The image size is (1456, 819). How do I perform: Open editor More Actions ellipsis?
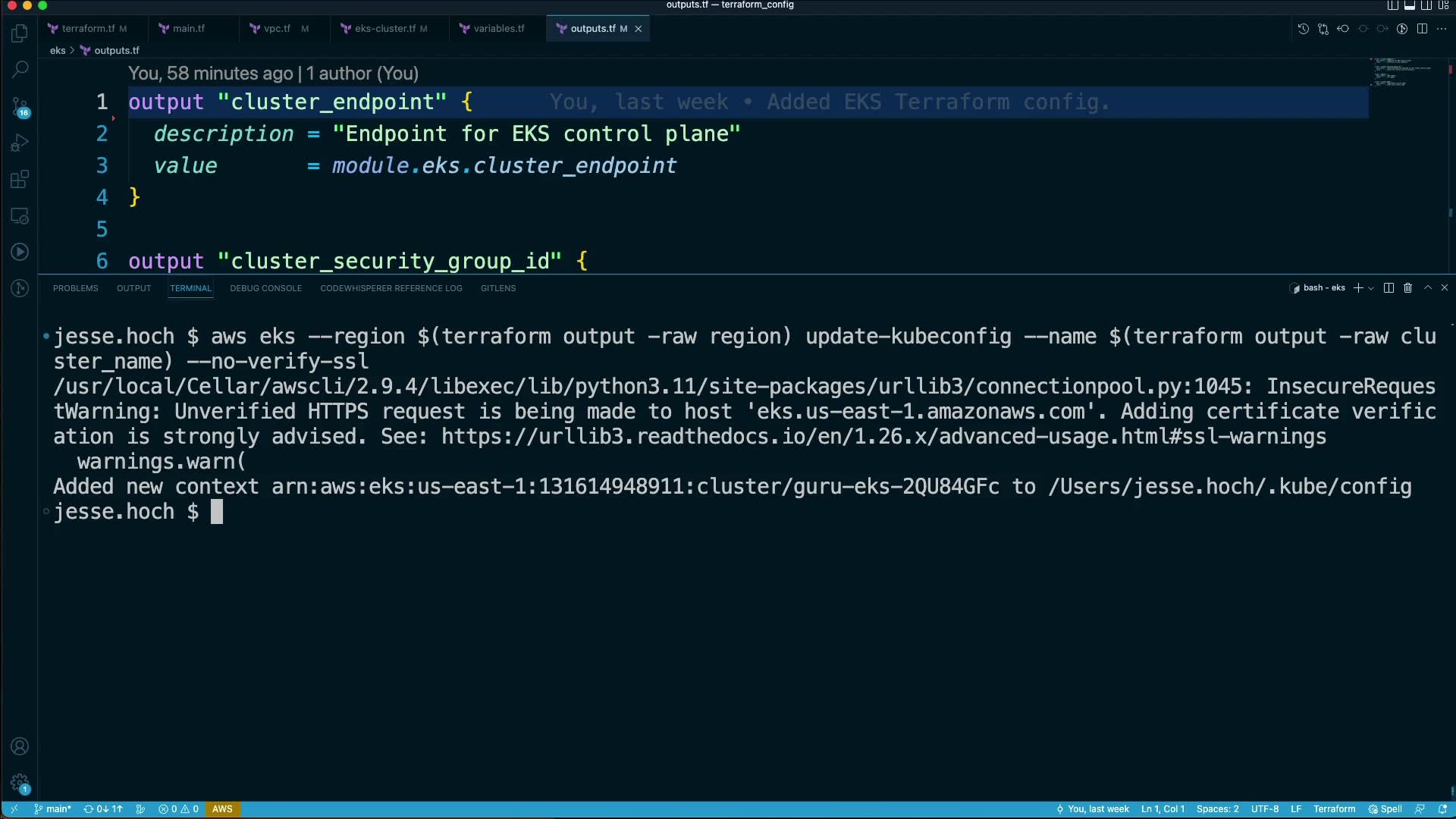(1442, 29)
